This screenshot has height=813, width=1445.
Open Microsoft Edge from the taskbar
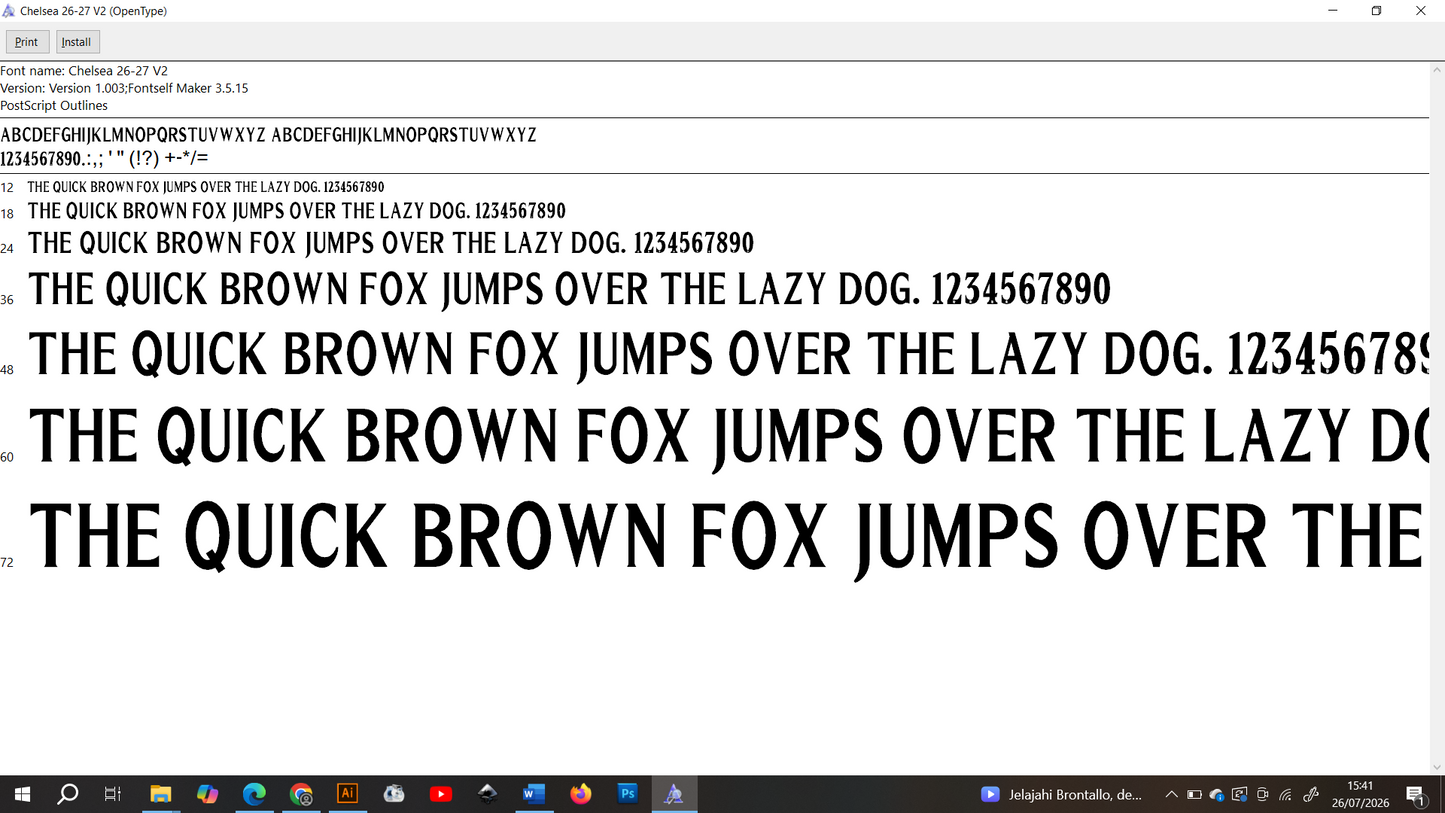click(254, 794)
